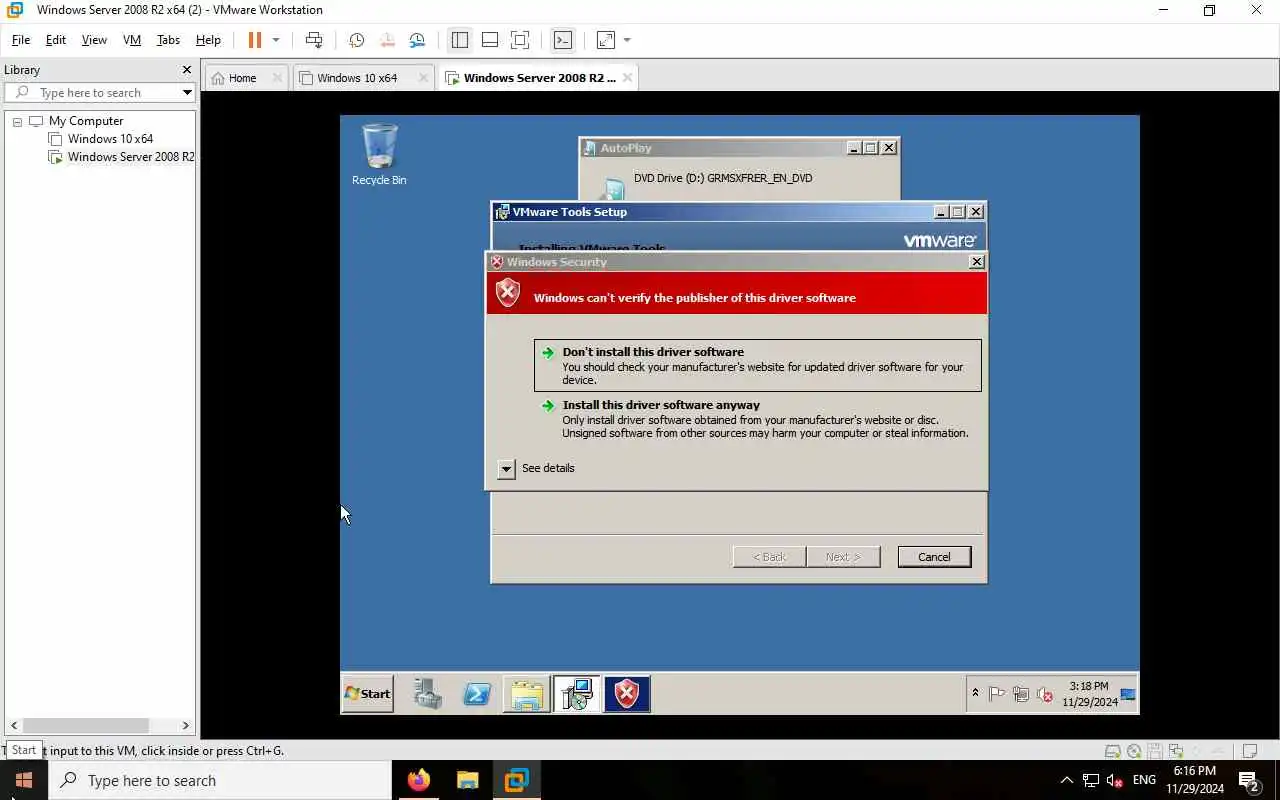This screenshot has width=1280, height=800.
Task: Open the Help menu
Action: [x=208, y=40]
